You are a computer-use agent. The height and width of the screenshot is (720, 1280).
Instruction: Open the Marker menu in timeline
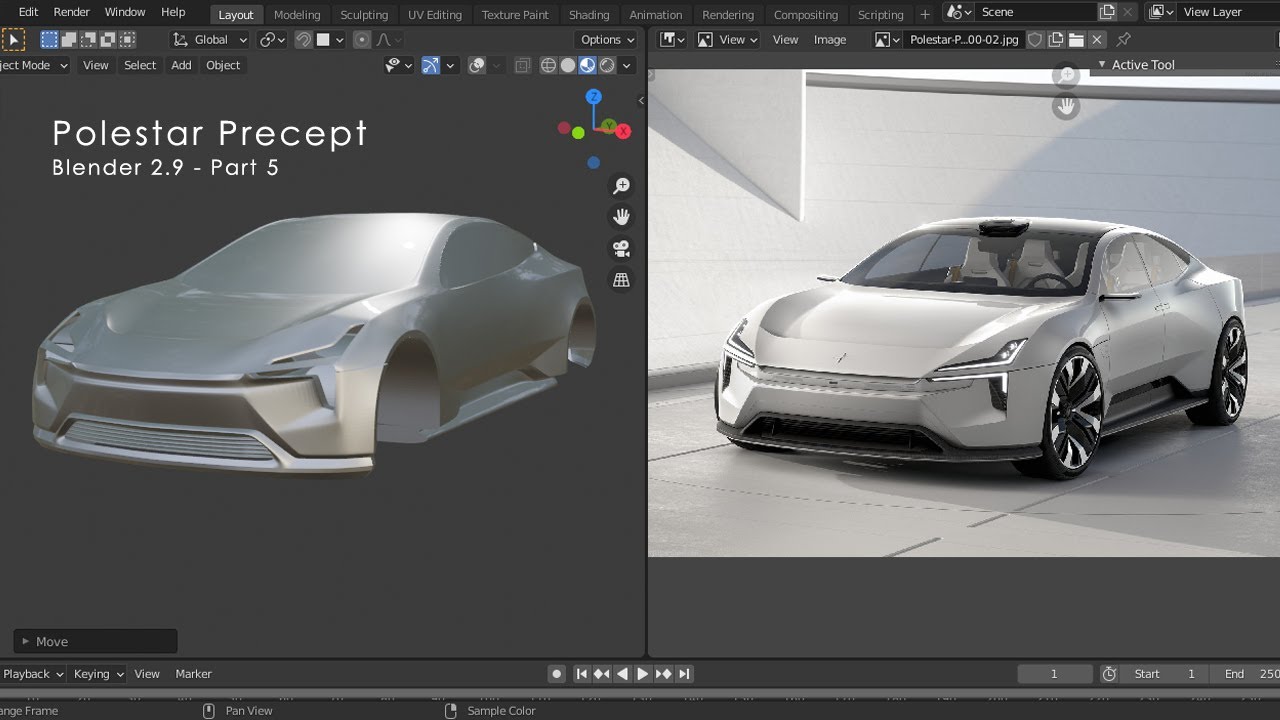194,674
